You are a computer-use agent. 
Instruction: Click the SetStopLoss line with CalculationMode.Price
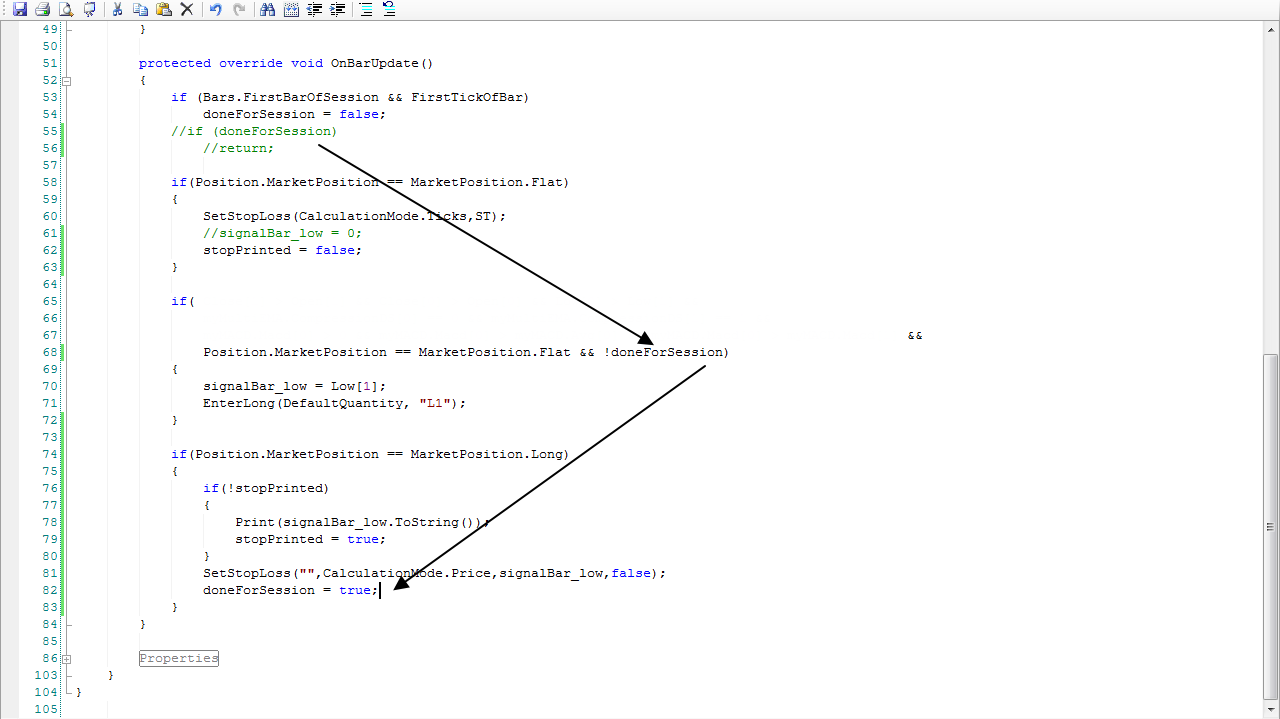pyautogui.click(x=434, y=573)
